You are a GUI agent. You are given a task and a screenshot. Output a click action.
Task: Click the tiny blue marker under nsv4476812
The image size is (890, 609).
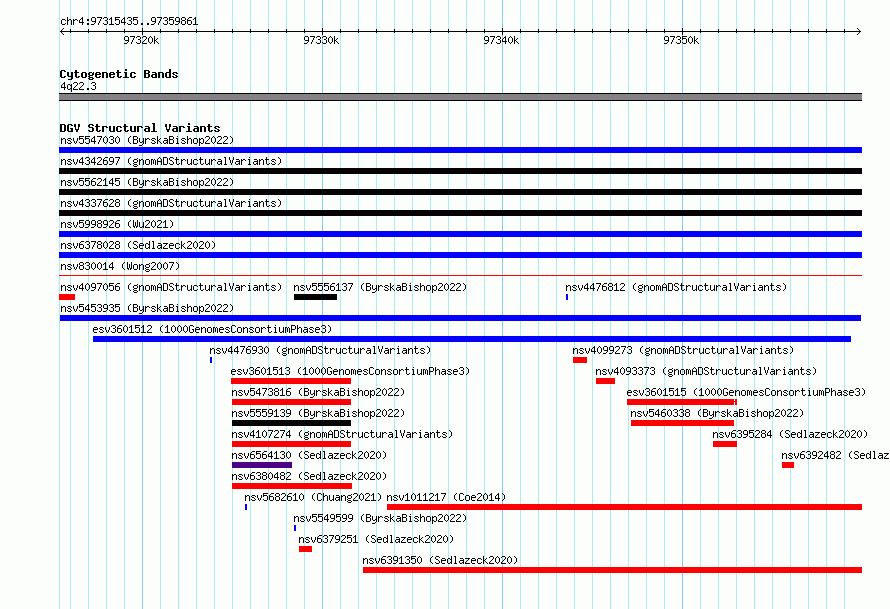click(x=566, y=297)
